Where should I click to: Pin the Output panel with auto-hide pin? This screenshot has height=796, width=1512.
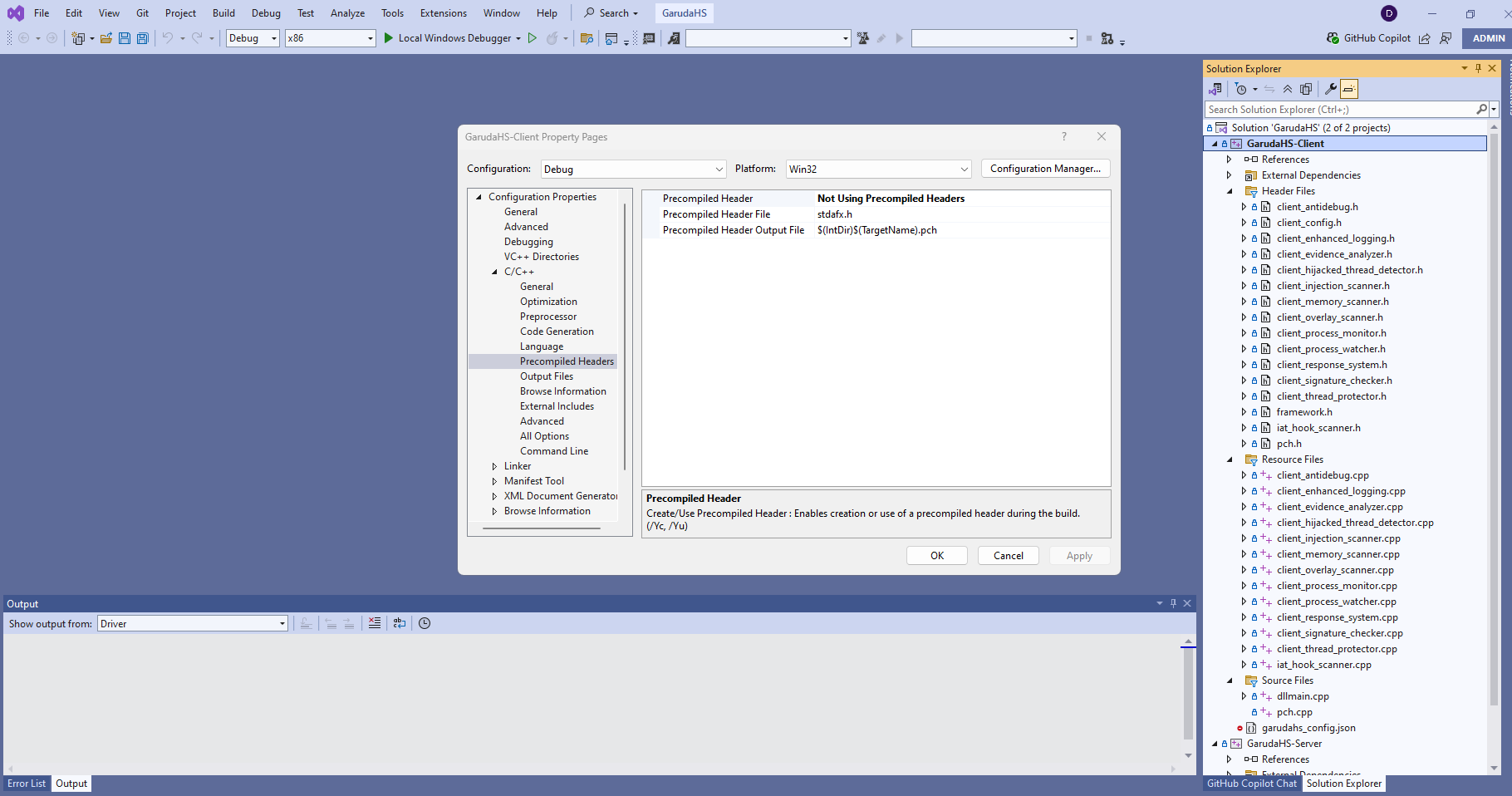click(1173, 603)
